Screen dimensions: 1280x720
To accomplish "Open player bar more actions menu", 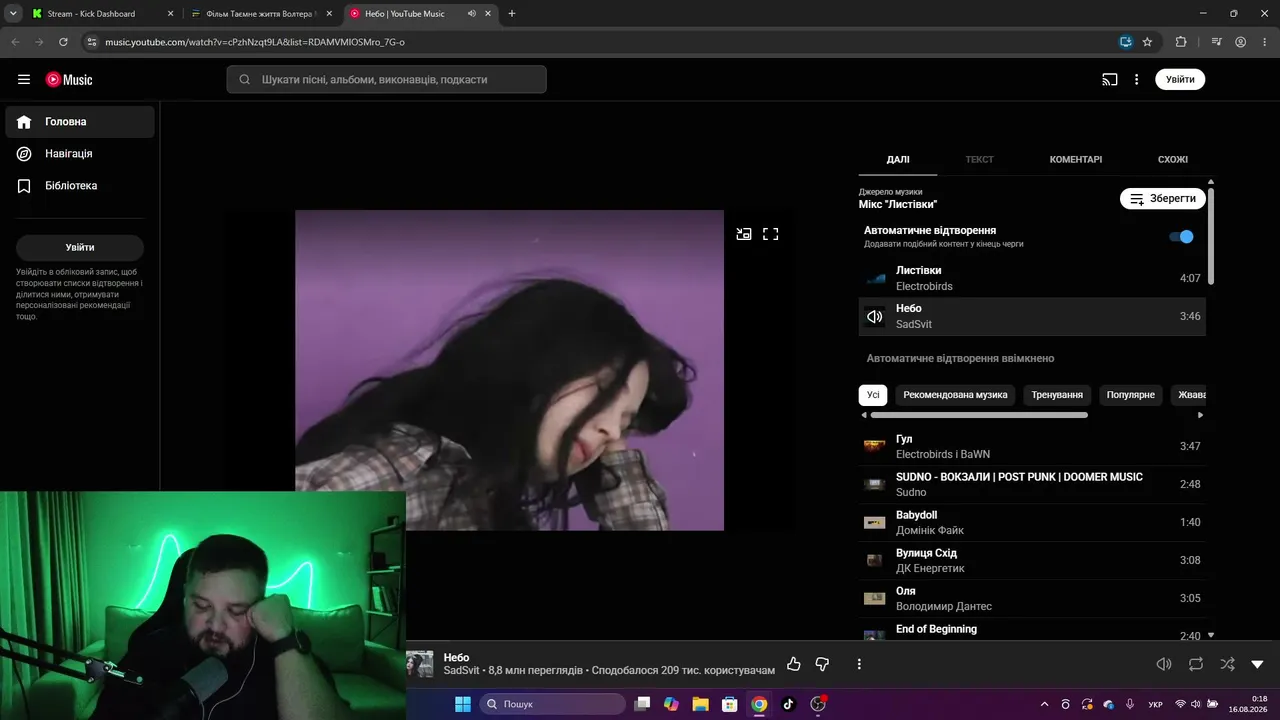I will (859, 664).
